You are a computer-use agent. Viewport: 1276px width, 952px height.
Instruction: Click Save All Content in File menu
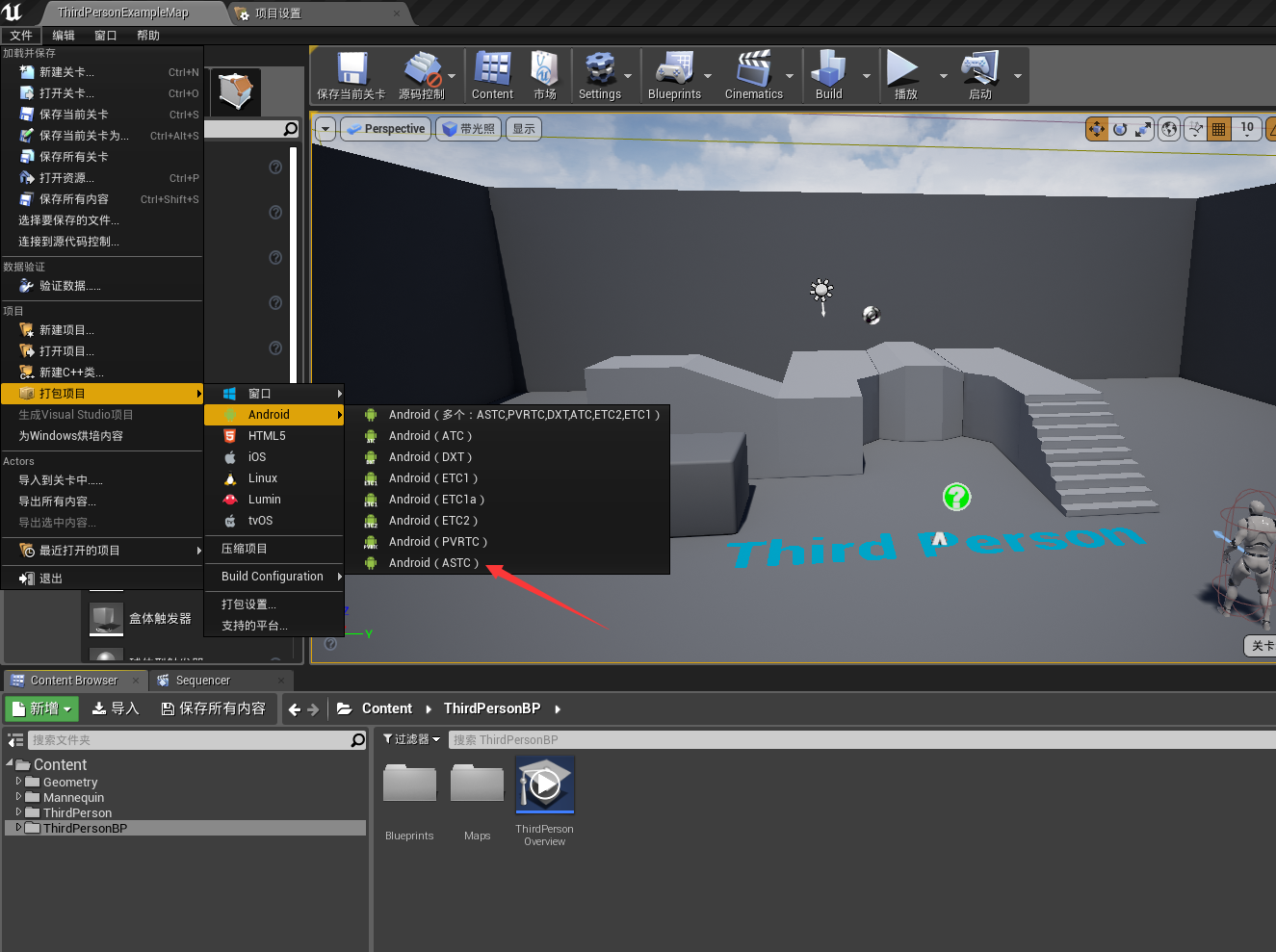pos(102,199)
